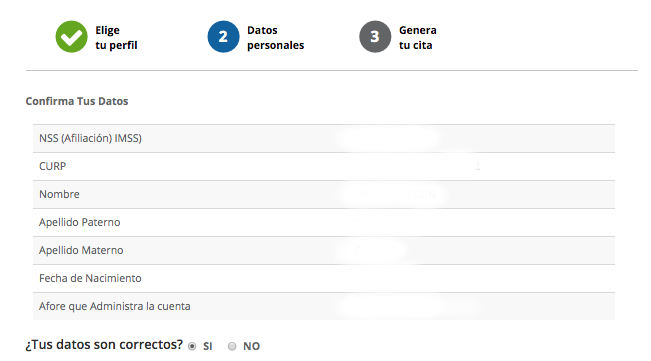Viewport: 651px width, 361px height.
Task: Click the gray step 3 circle
Action: [375, 37]
